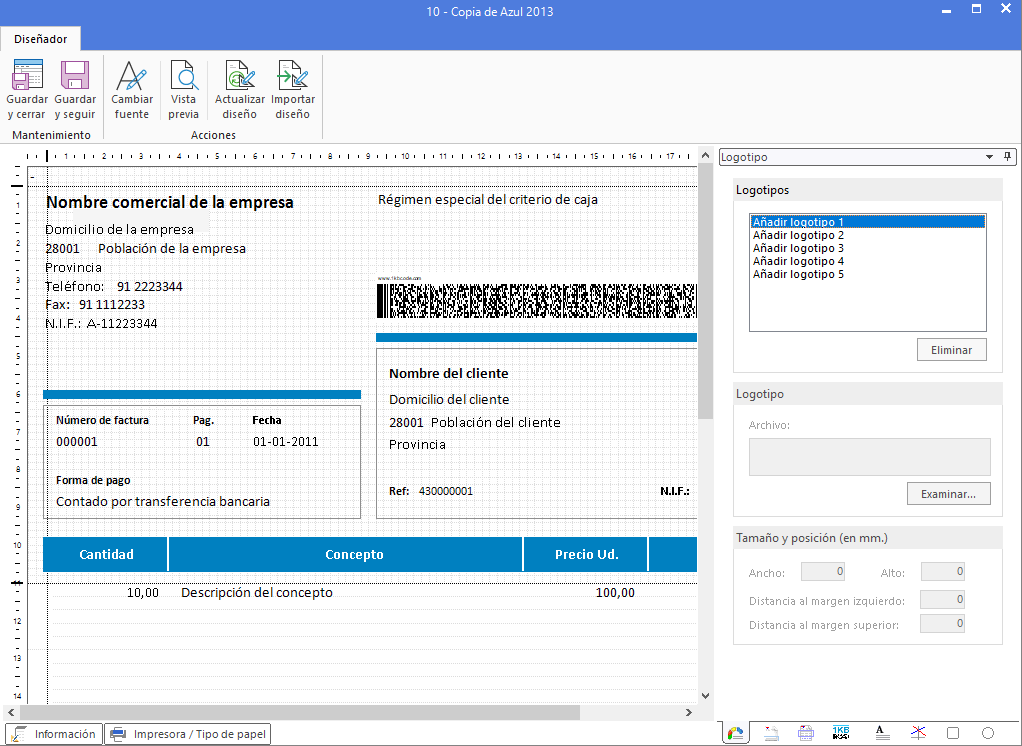This screenshot has width=1022, height=746.
Task: Select the 'Precio Ud.' column header
Action: click(x=586, y=554)
